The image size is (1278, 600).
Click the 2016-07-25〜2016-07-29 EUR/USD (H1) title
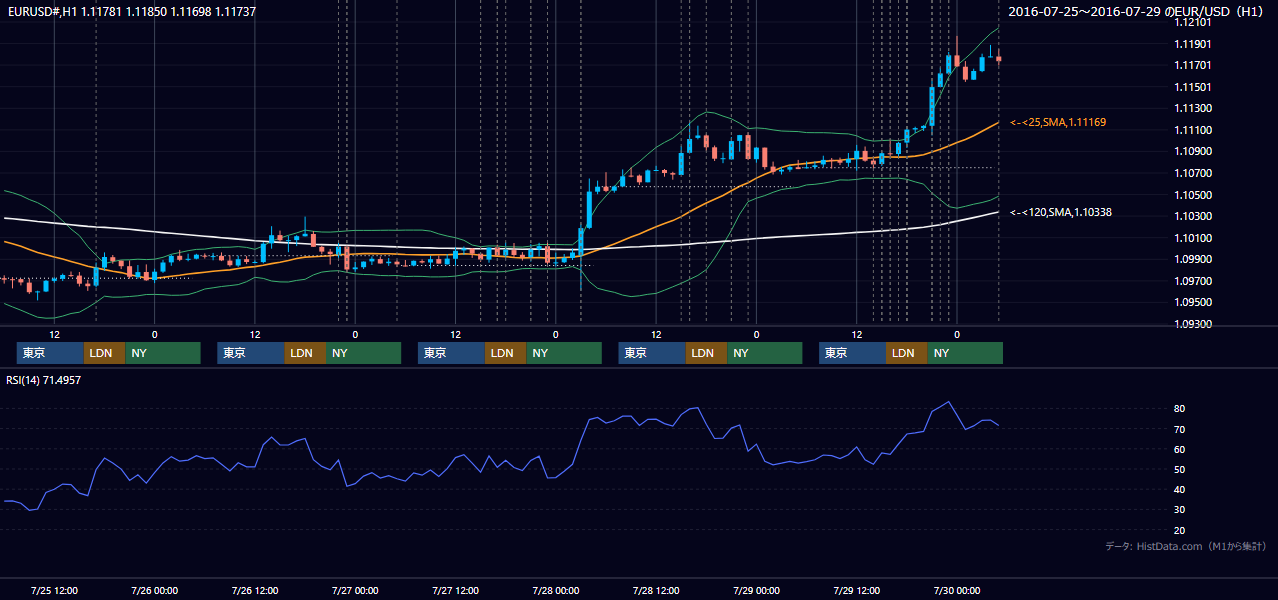pos(1137,11)
